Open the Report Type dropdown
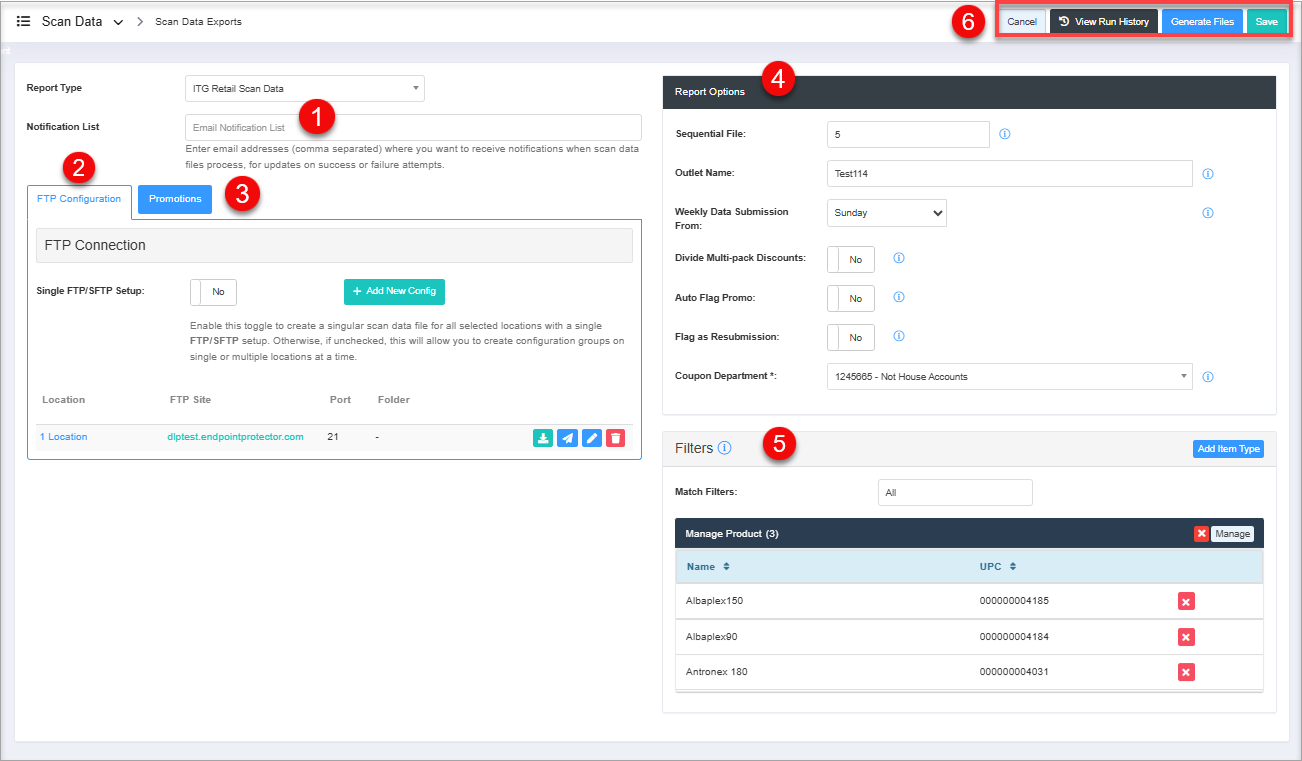Viewport: 1302px width, 761px height. coord(305,89)
